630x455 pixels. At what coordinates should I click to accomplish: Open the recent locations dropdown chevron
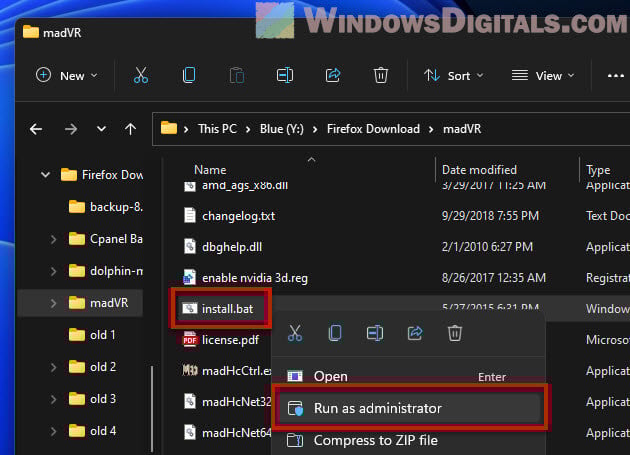[101, 129]
